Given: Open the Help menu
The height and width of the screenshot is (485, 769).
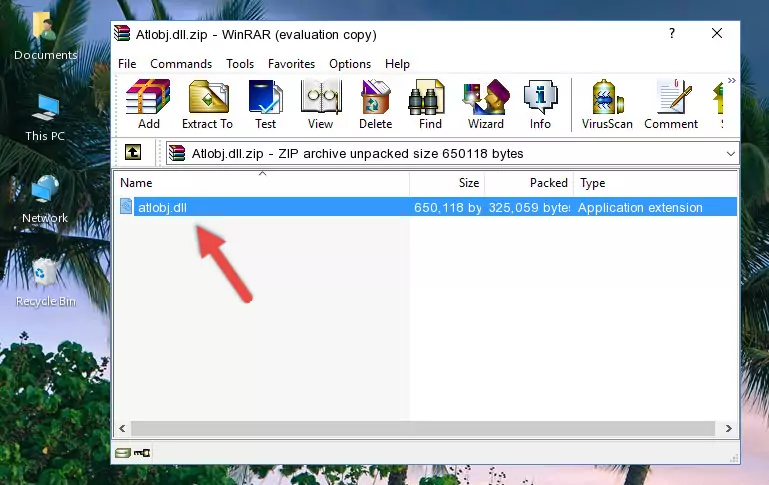Looking at the screenshot, I should click(397, 64).
